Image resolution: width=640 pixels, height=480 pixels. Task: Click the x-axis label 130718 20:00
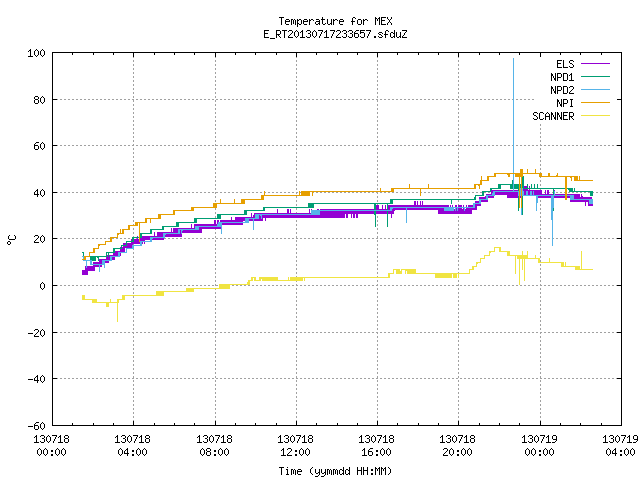(x=458, y=446)
